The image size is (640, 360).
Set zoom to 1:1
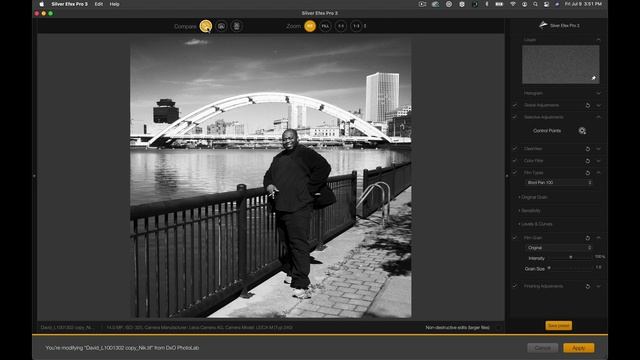341,26
